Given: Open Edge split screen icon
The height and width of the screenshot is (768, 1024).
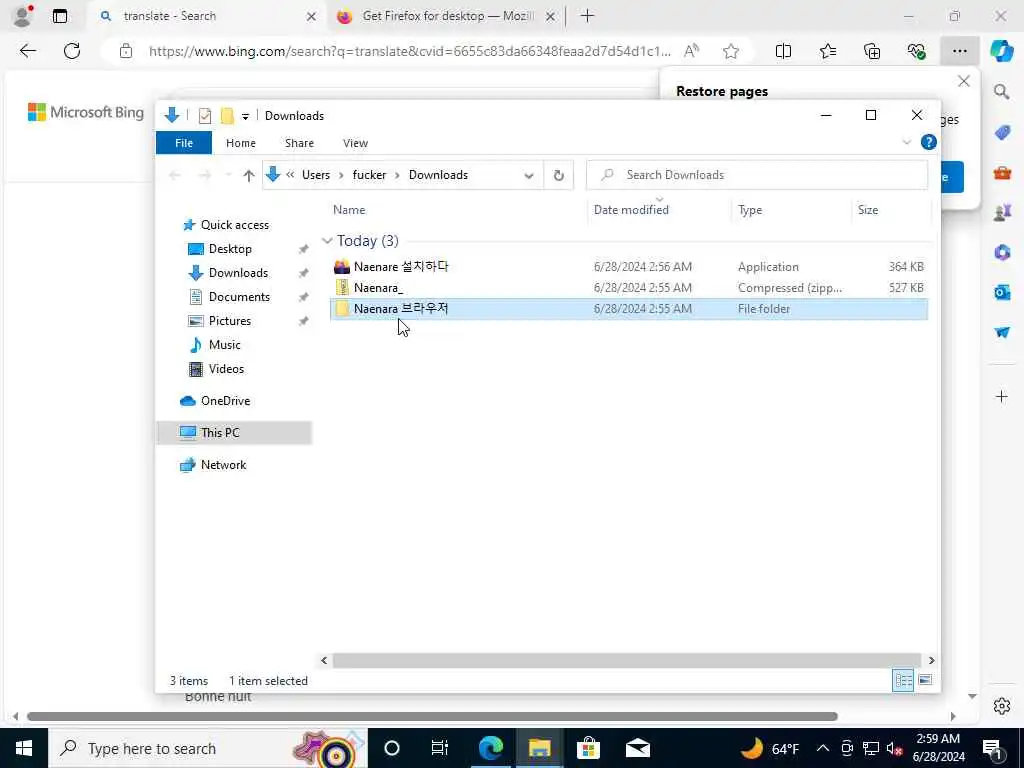Looking at the screenshot, I should click(x=783, y=51).
